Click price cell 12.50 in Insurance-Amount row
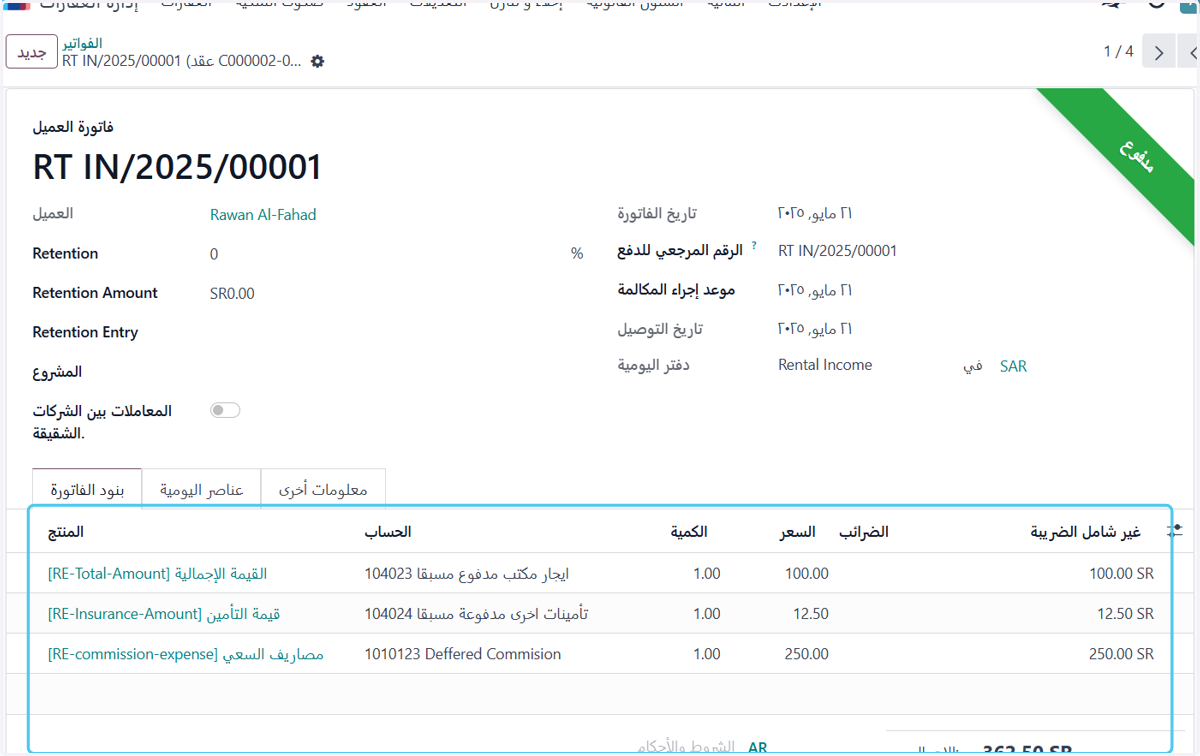Screen dimensions: 1200x756 811,614
